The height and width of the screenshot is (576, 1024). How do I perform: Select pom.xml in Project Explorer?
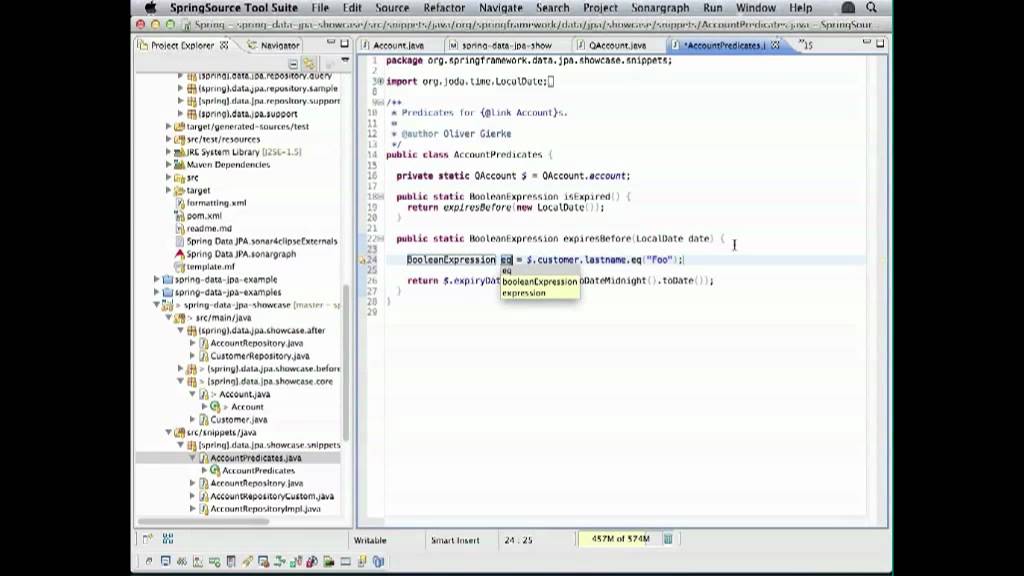click(204, 216)
